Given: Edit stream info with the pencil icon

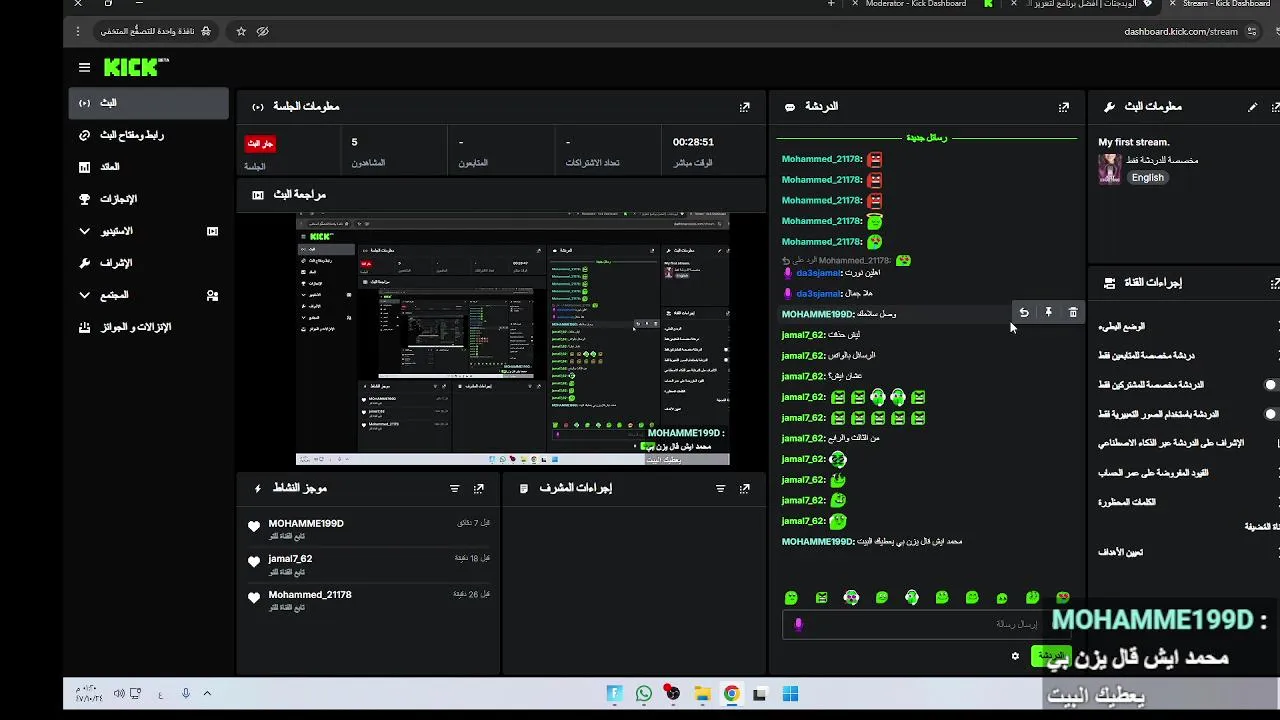Looking at the screenshot, I should [x=1252, y=107].
